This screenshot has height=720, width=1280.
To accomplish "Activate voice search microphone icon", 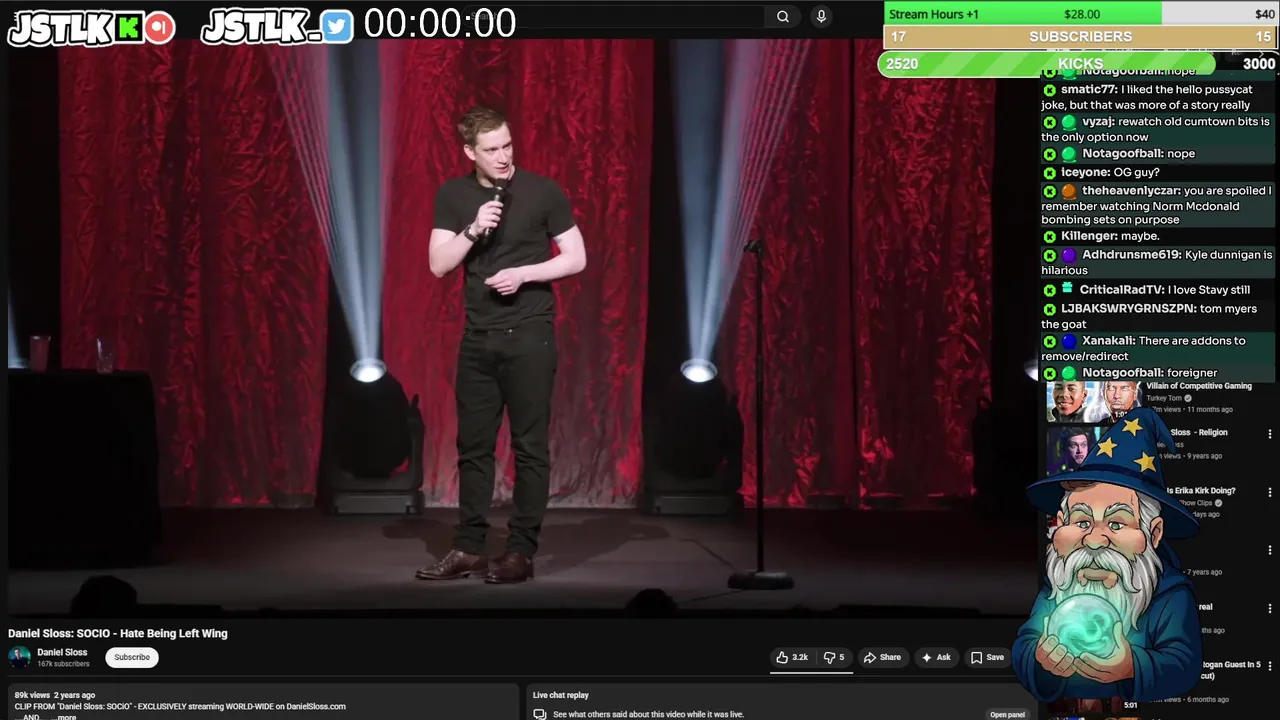I will [821, 16].
